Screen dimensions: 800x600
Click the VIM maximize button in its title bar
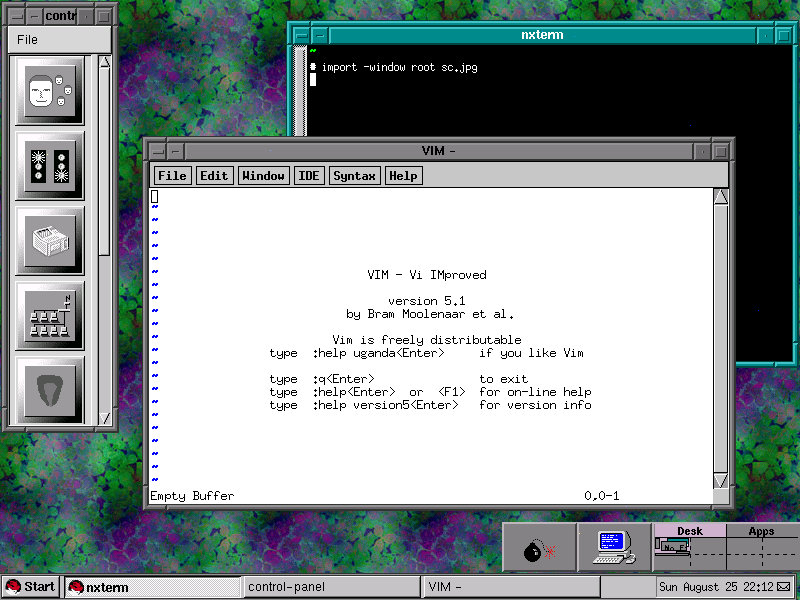tap(721, 152)
